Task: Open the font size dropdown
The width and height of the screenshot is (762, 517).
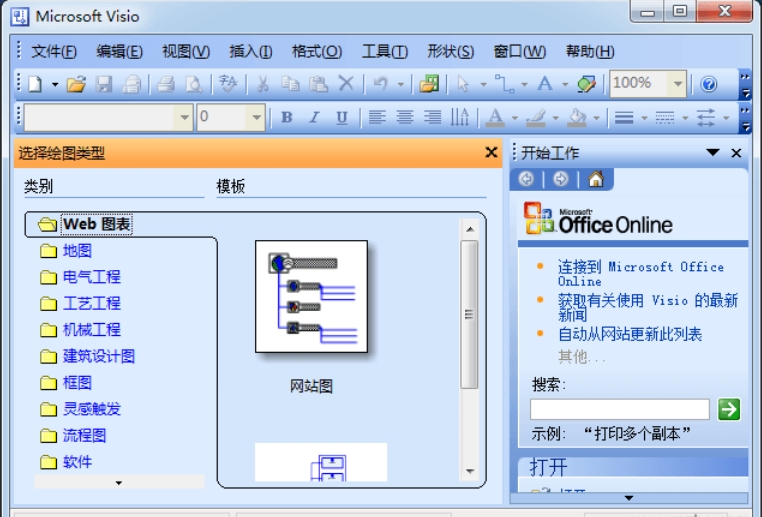Action: [256, 117]
